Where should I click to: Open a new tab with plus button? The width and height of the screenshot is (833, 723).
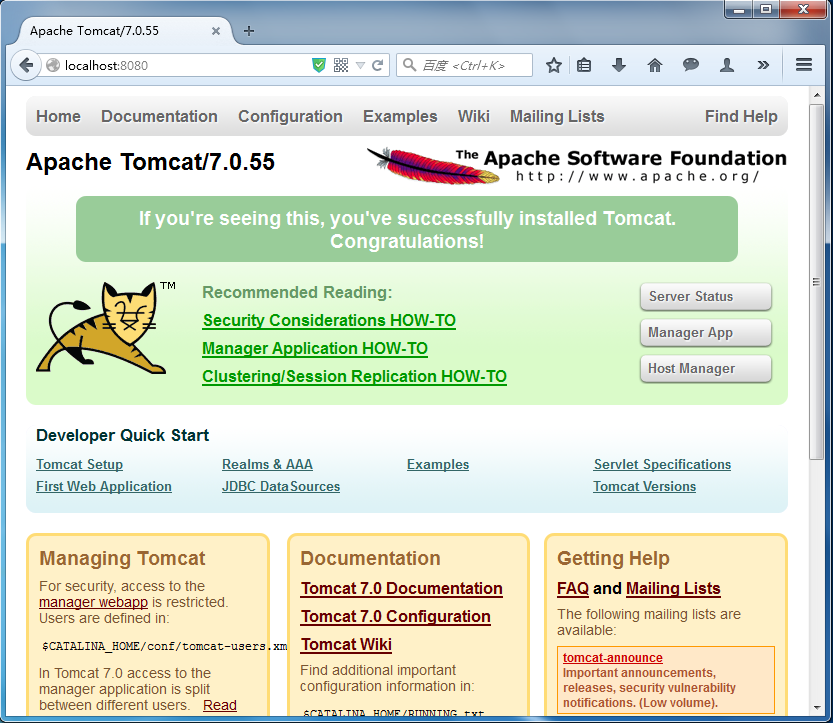pyautogui.click(x=249, y=31)
